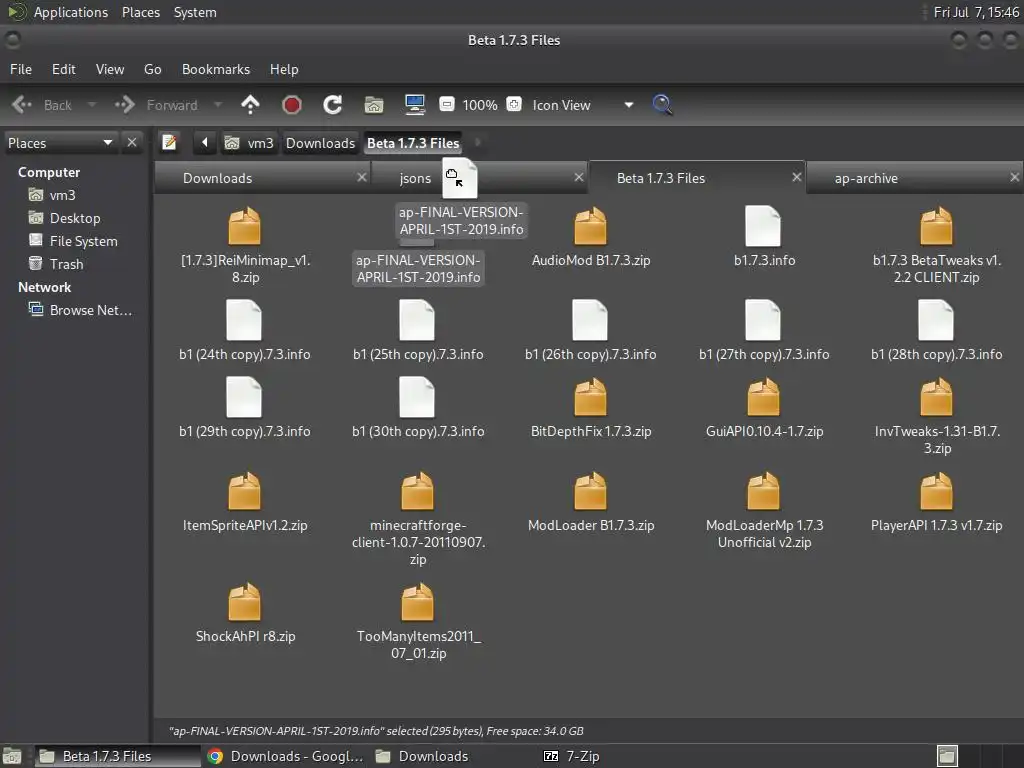The image size is (1024, 768).
Task: Go to vm3 in the path bar
Action: tap(249, 143)
